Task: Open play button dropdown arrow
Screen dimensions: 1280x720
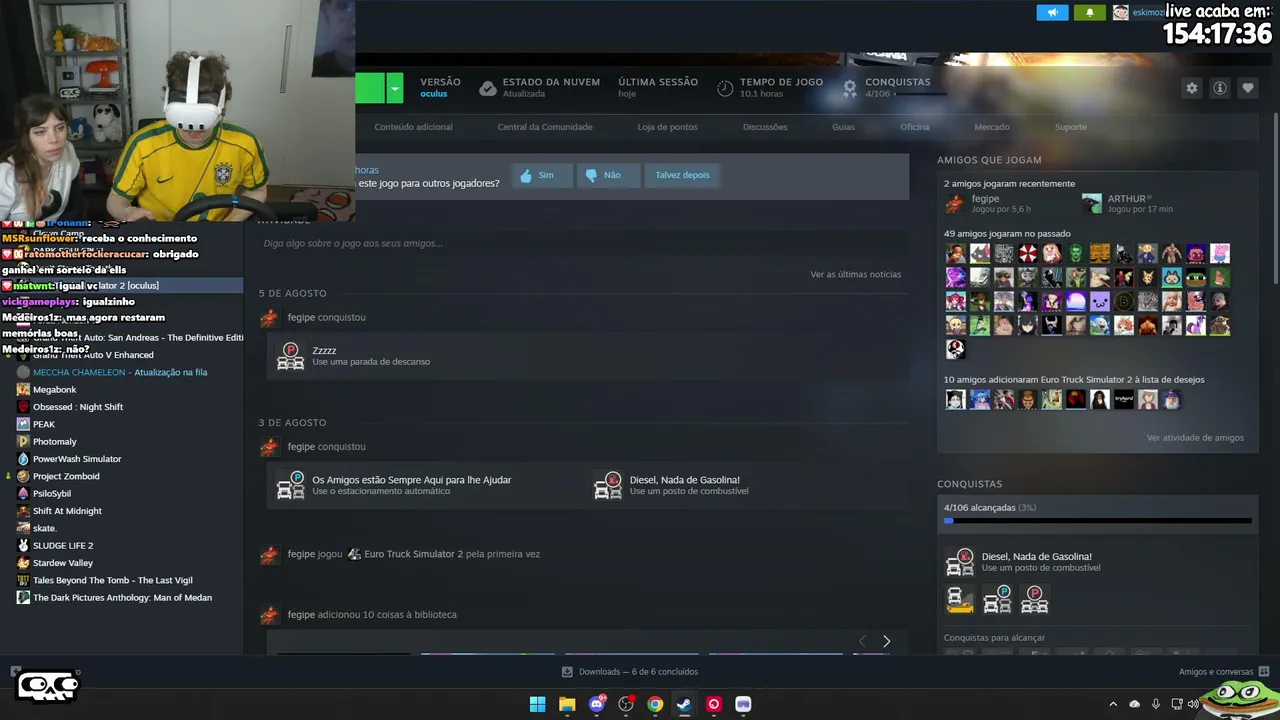Action: click(x=395, y=88)
